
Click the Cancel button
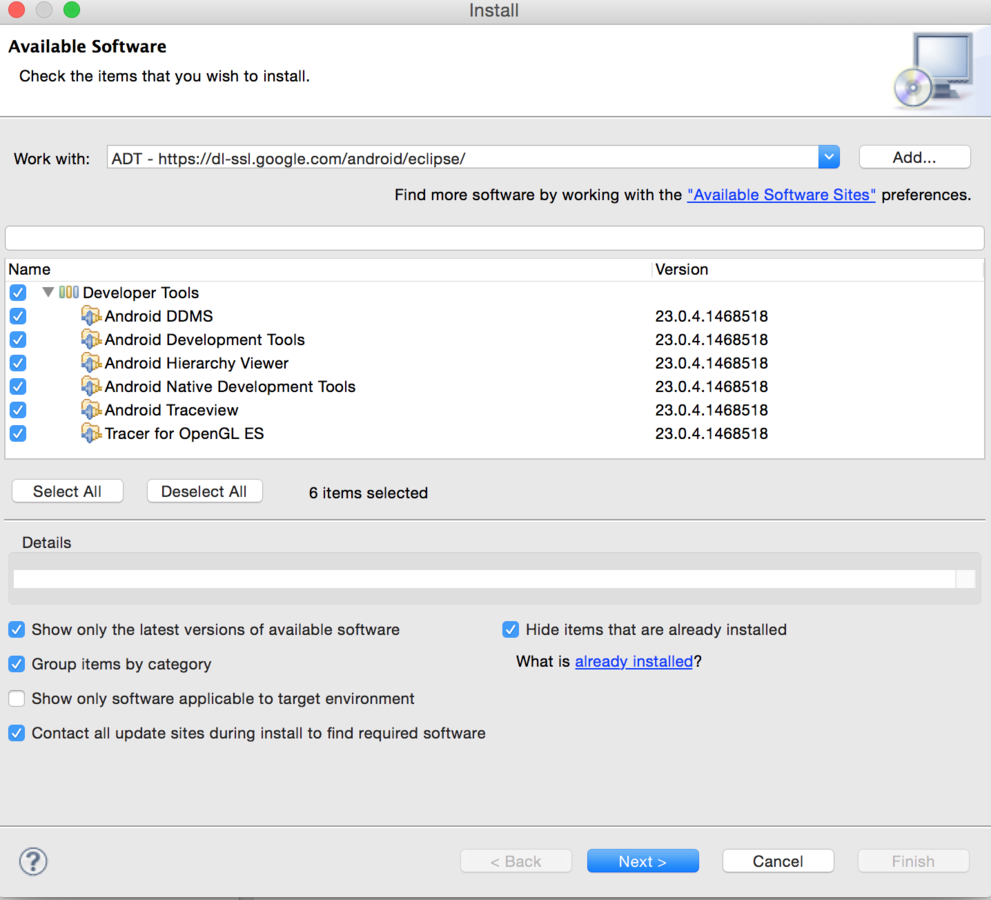(x=778, y=861)
